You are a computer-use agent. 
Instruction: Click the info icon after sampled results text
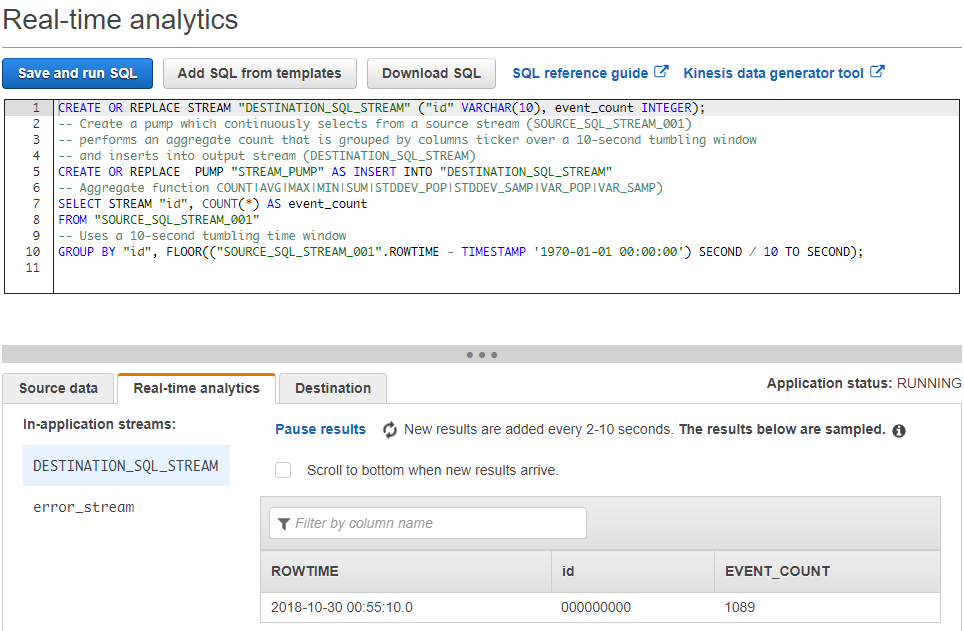(899, 430)
